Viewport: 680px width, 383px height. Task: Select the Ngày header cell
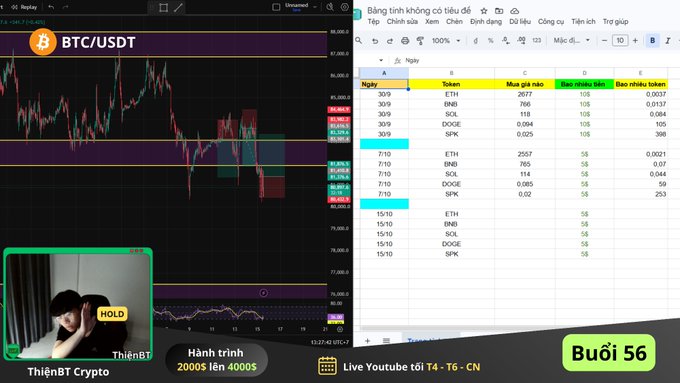click(x=384, y=84)
